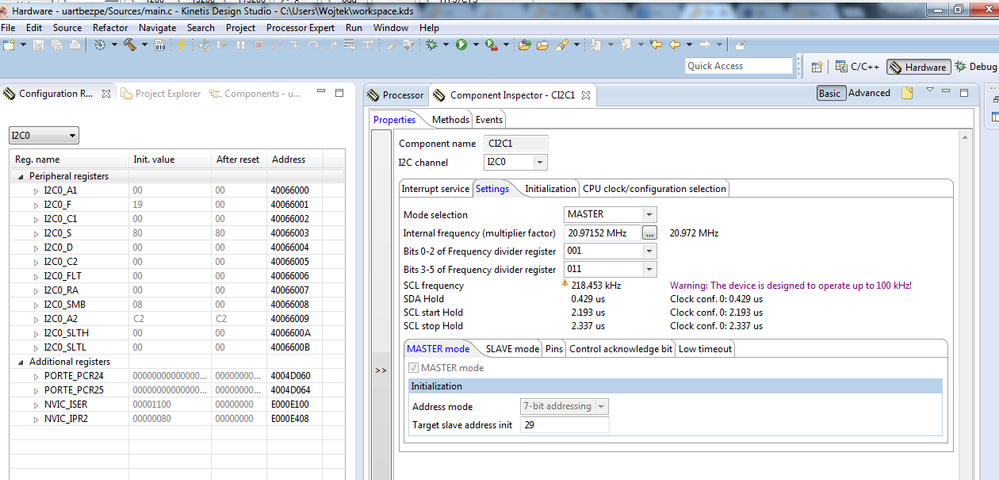Switch inspector view to Advanced
999x480 pixels.
(x=869, y=93)
